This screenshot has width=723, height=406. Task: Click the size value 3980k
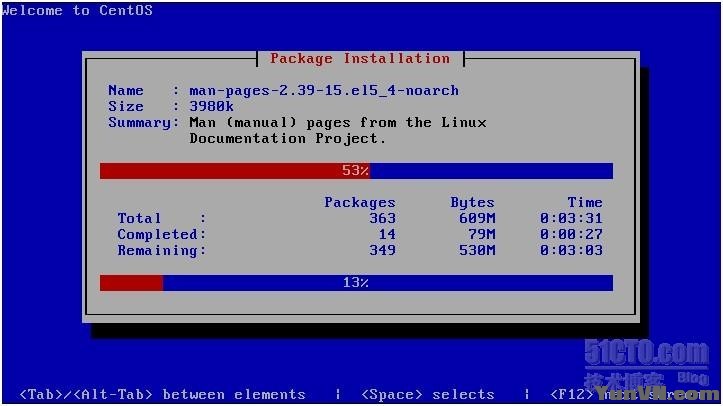point(211,106)
